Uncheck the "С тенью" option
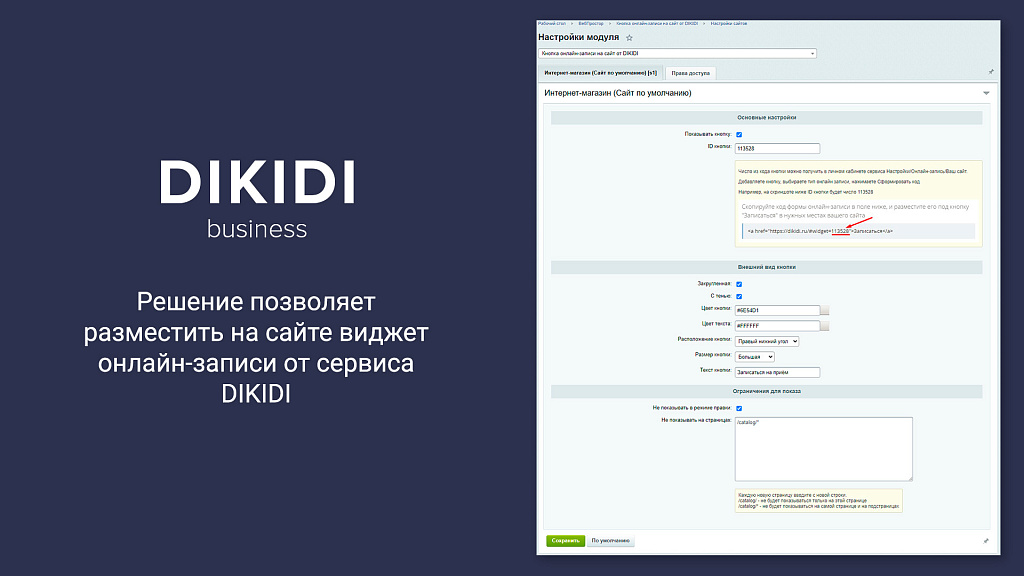The image size is (1024, 576). pos(739,295)
